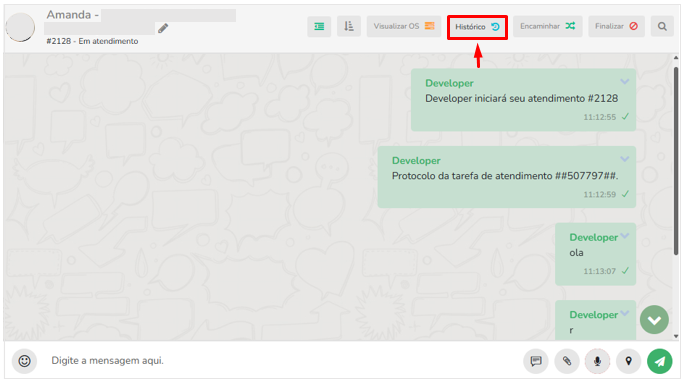End the attendance with Finalizar
Viewport: 684px width, 384px height.
click(x=616, y=27)
